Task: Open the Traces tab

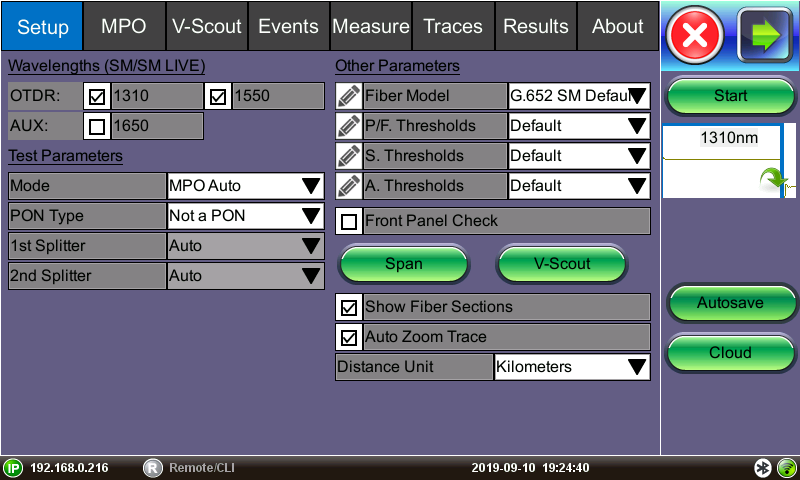Action: (x=453, y=27)
